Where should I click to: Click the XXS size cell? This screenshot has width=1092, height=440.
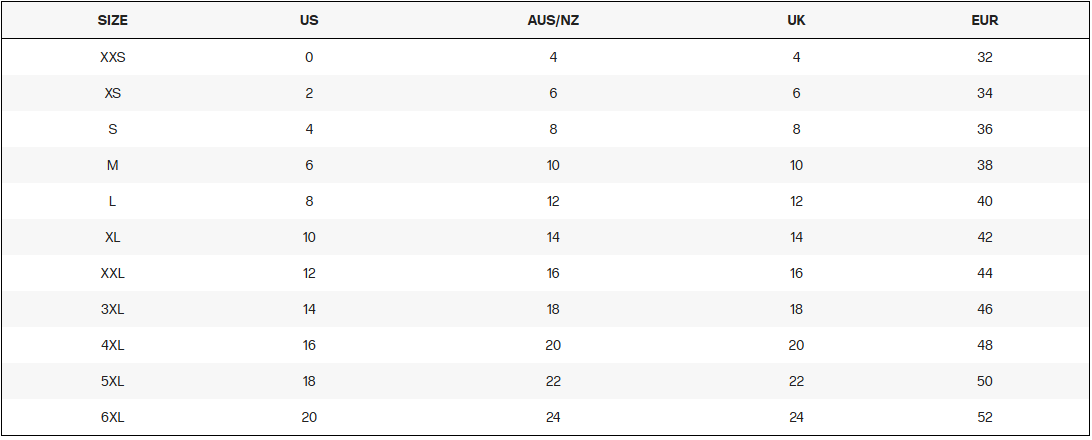click(x=113, y=57)
